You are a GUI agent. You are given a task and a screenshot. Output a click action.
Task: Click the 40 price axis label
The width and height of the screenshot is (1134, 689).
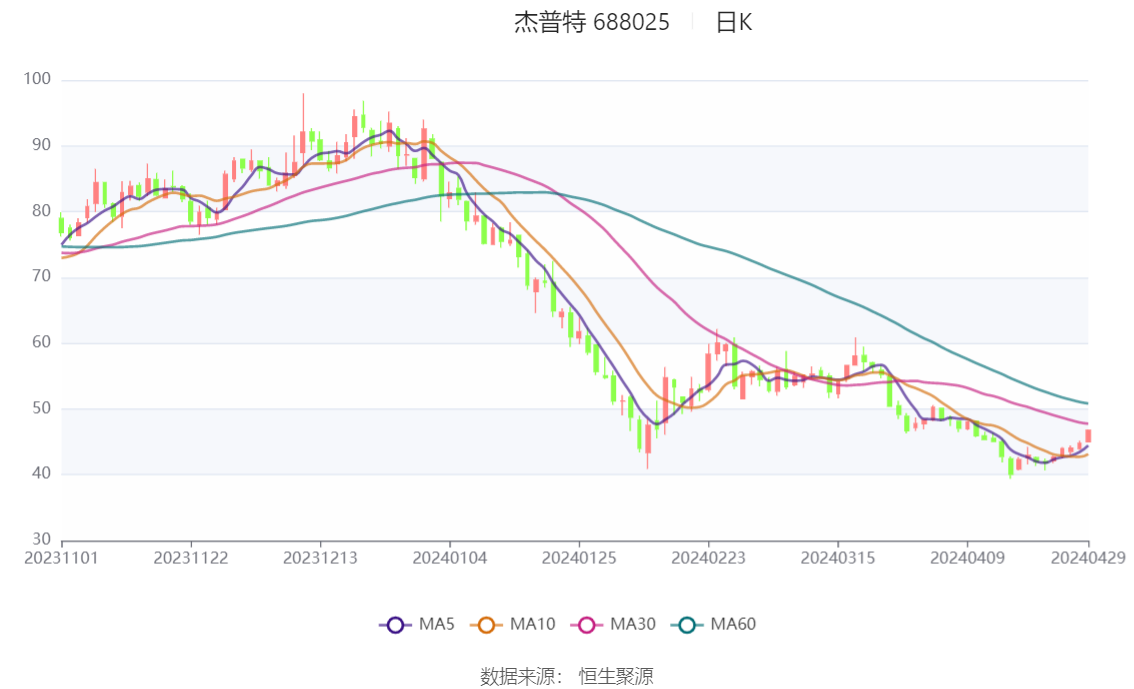pyautogui.click(x=41, y=474)
